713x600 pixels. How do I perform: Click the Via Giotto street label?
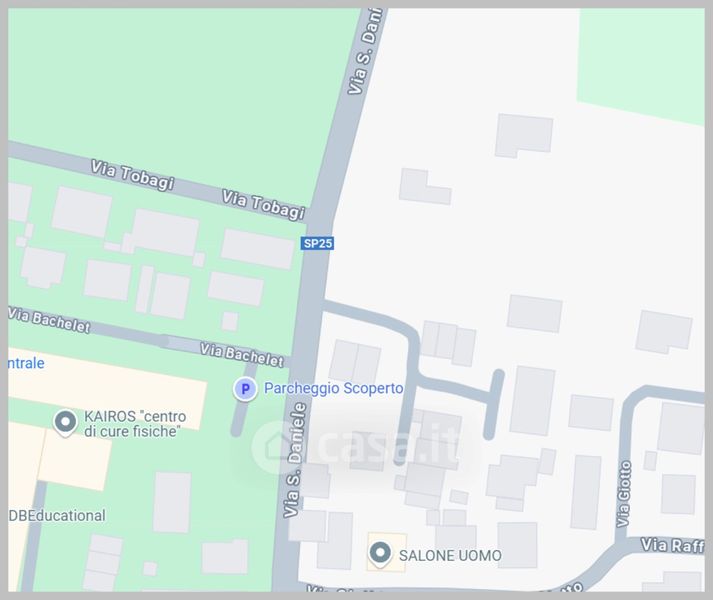(x=624, y=494)
